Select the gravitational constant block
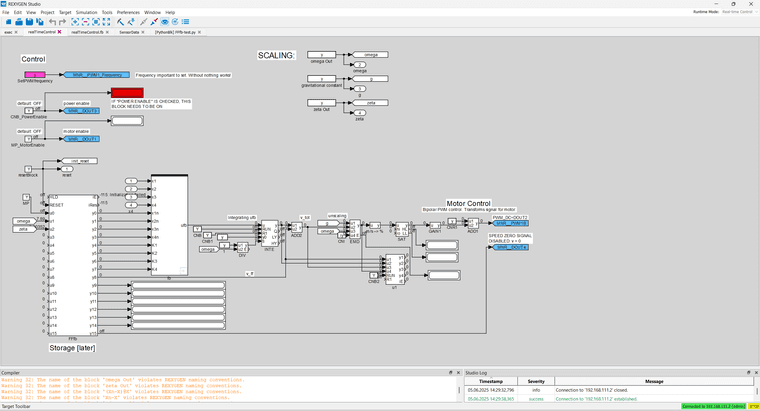 coord(321,79)
